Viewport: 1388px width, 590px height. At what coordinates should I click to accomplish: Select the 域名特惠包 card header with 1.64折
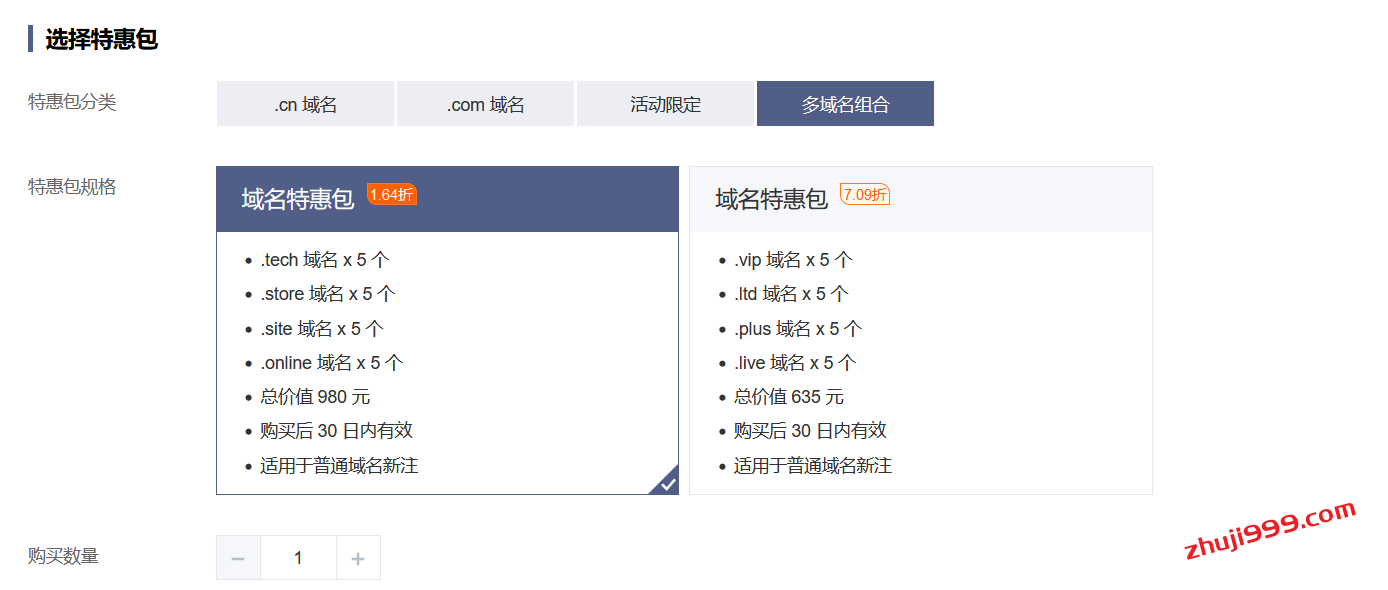point(298,199)
